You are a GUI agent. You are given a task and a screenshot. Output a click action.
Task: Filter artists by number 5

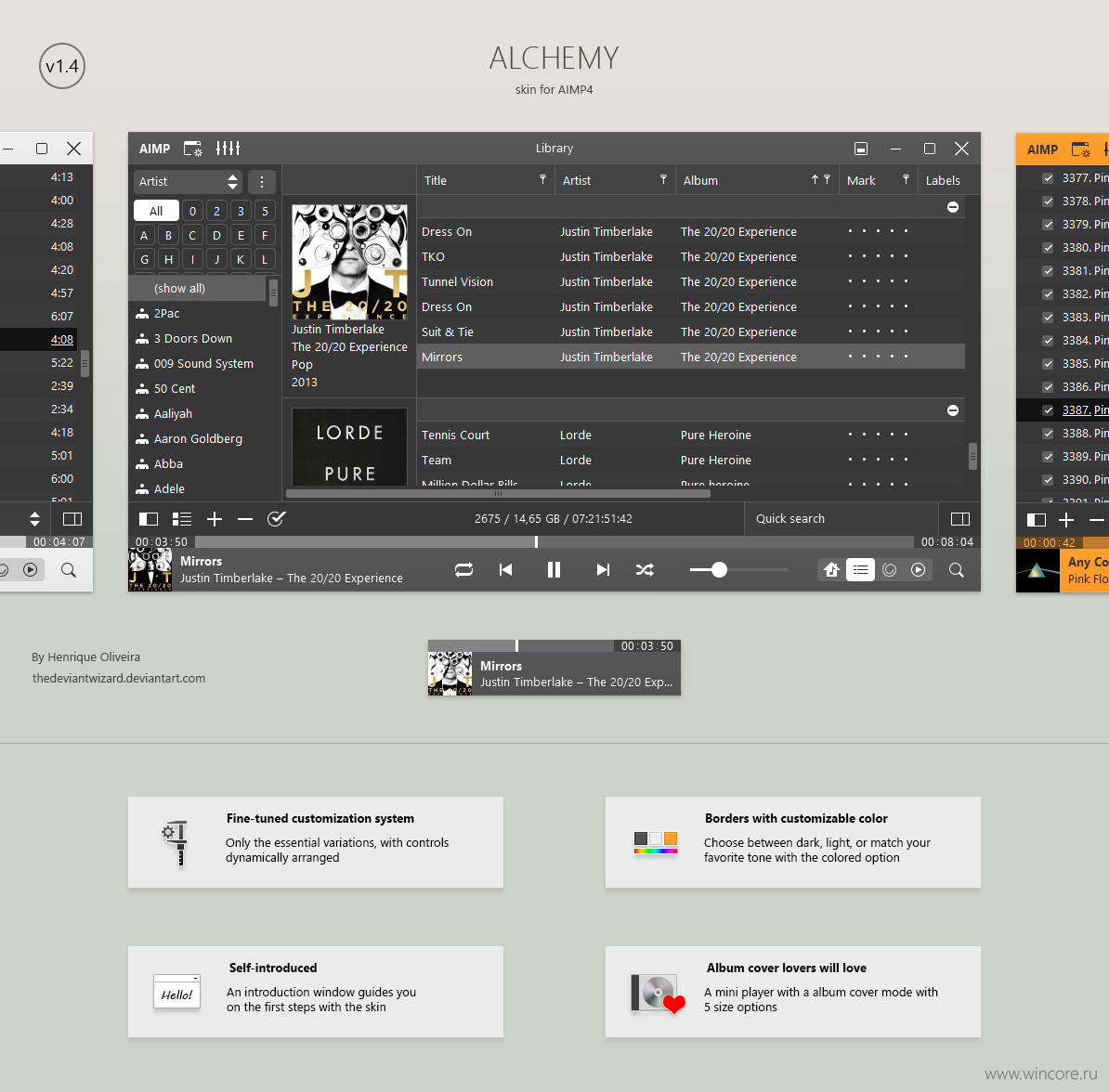pyautogui.click(x=265, y=211)
